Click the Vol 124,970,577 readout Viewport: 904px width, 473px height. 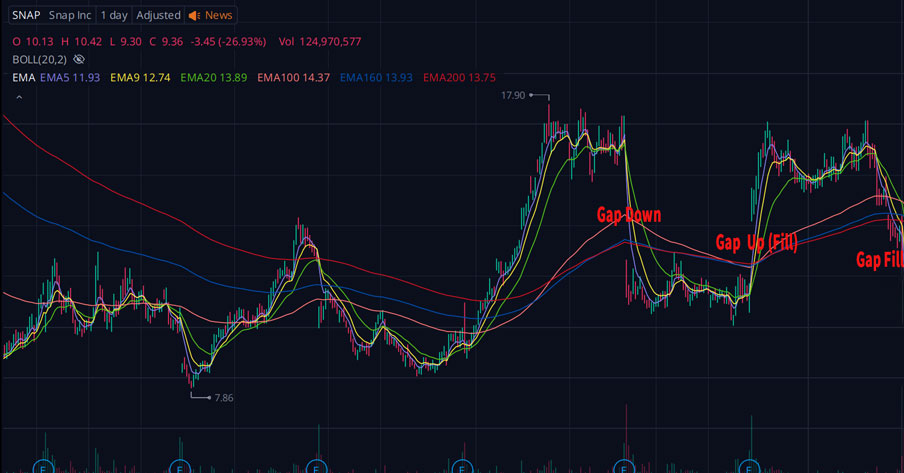320,42
